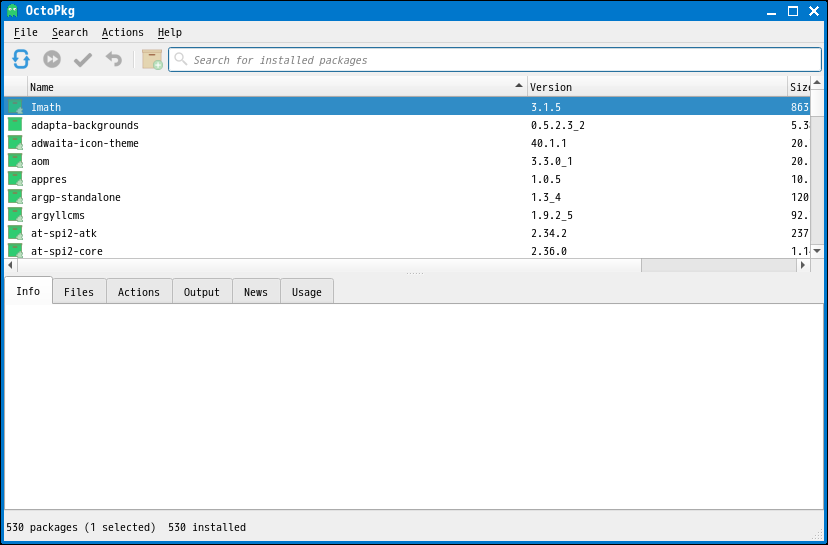This screenshot has width=828, height=545.
Task: Click the package icon beside adwaita-icon-theme
Action: tap(15, 143)
